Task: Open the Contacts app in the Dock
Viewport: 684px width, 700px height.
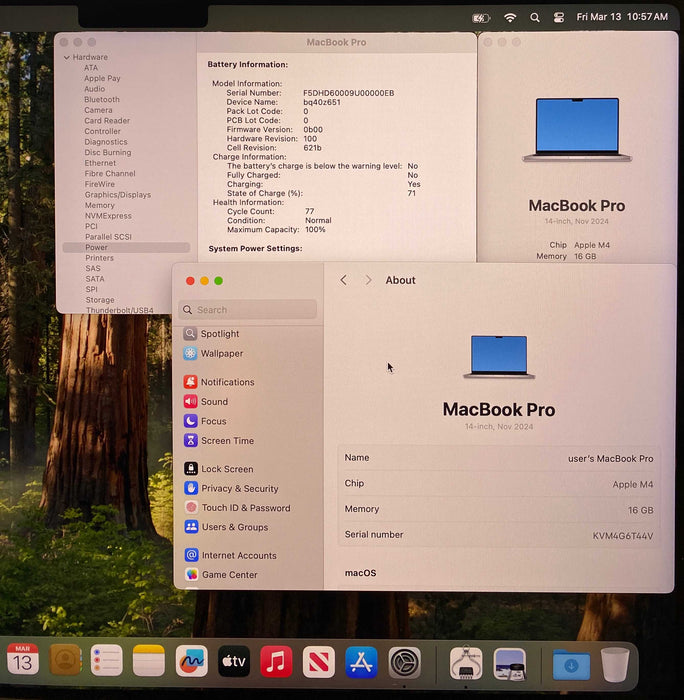Action: (65, 660)
